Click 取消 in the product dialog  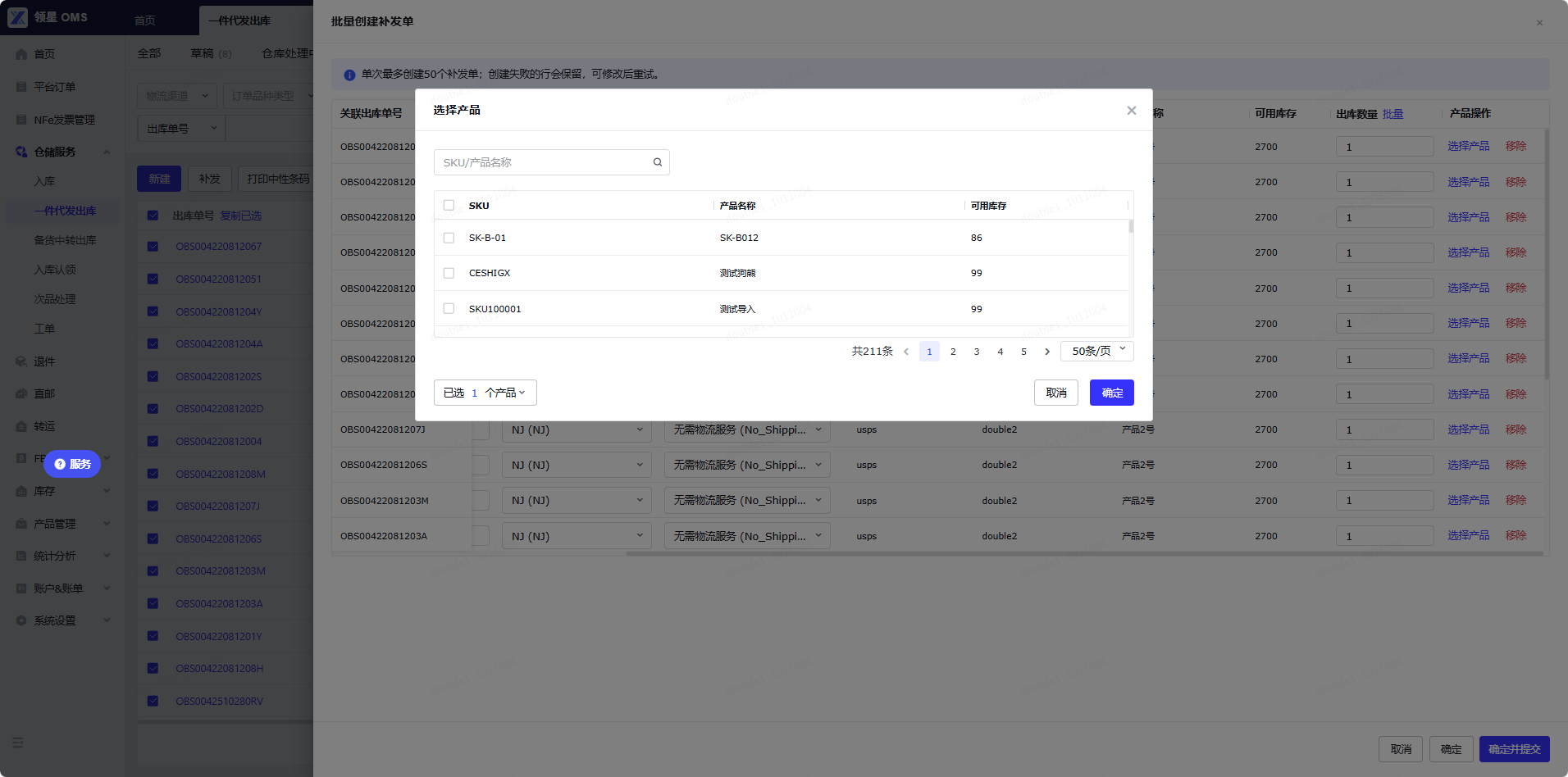1056,393
